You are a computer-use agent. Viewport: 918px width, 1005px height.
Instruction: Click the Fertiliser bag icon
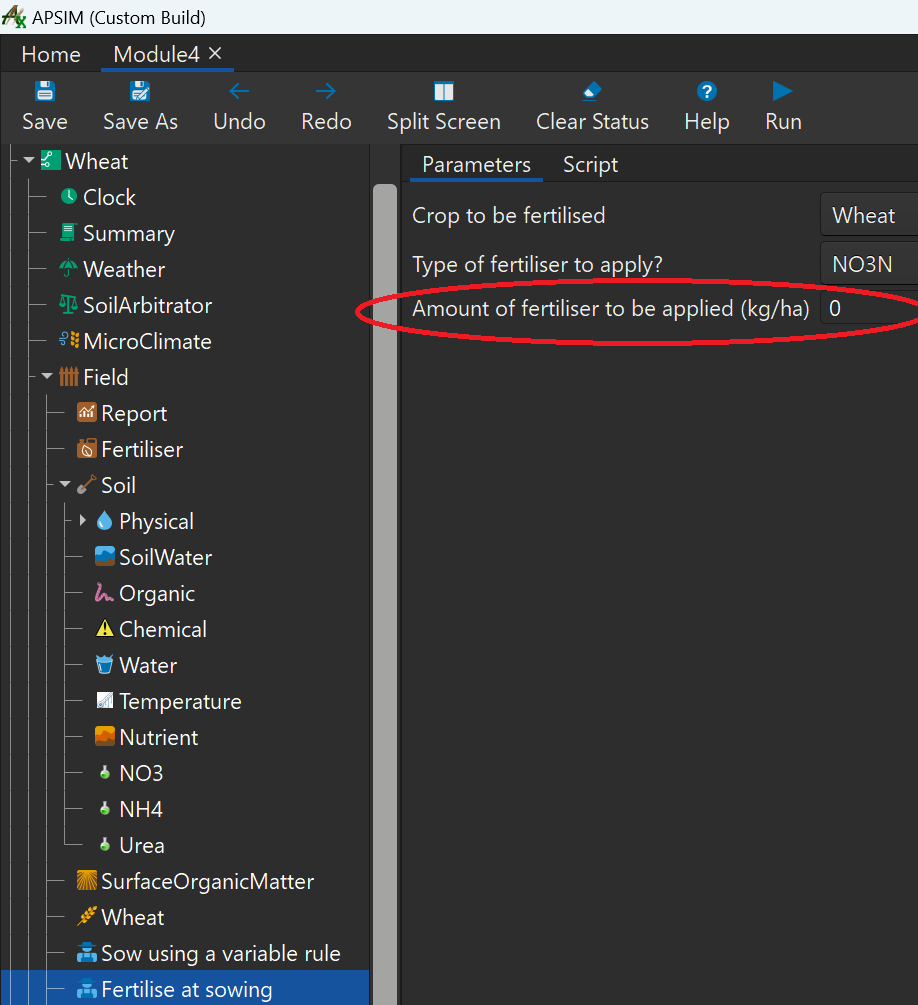[x=87, y=448]
